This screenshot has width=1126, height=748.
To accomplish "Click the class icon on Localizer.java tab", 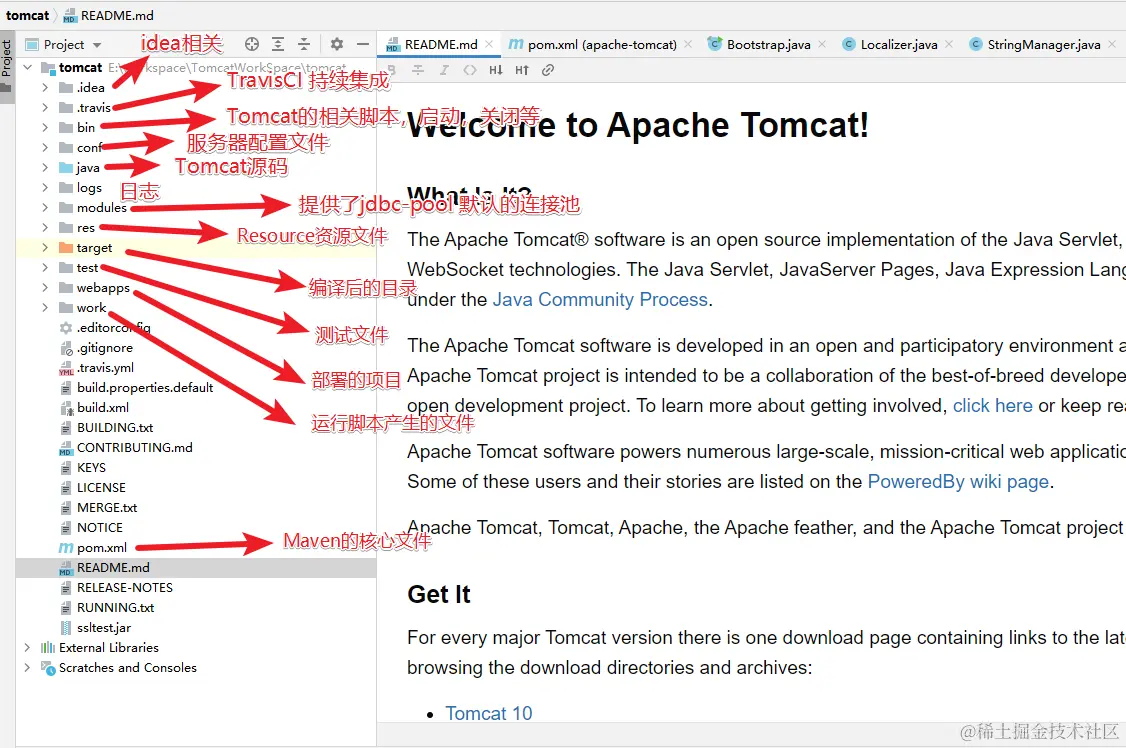I will [849, 45].
